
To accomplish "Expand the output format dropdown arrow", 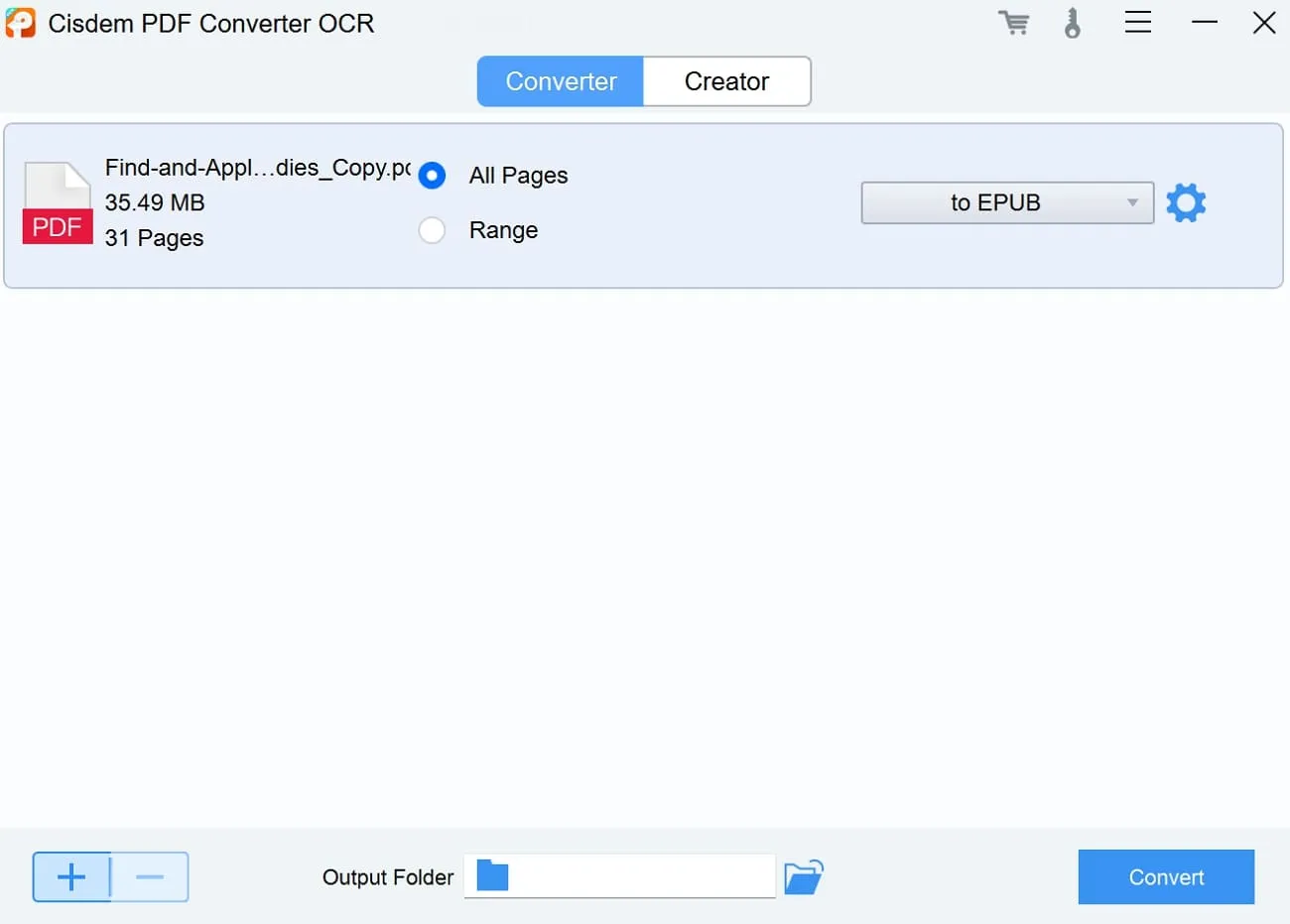I will coord(1133,202).
